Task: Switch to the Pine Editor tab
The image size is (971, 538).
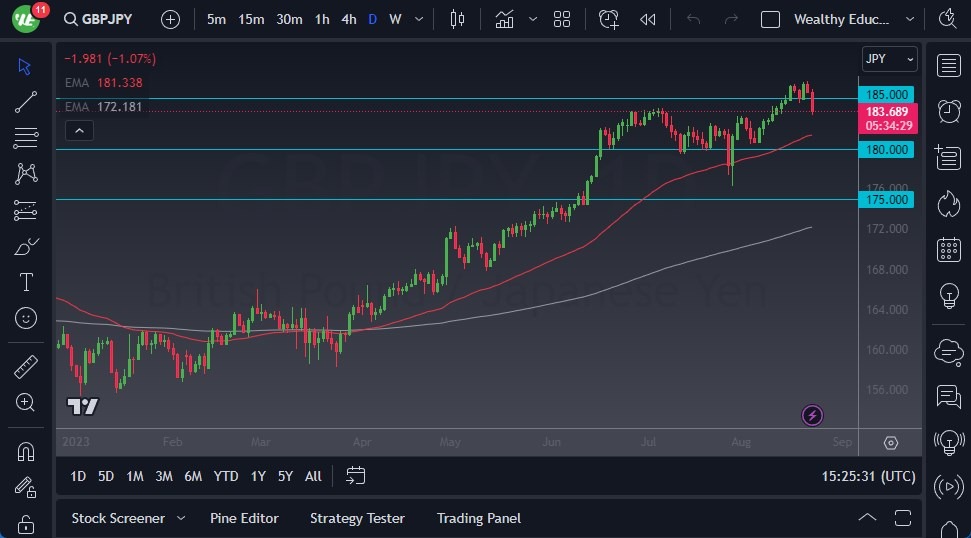Action: [244, 518]
